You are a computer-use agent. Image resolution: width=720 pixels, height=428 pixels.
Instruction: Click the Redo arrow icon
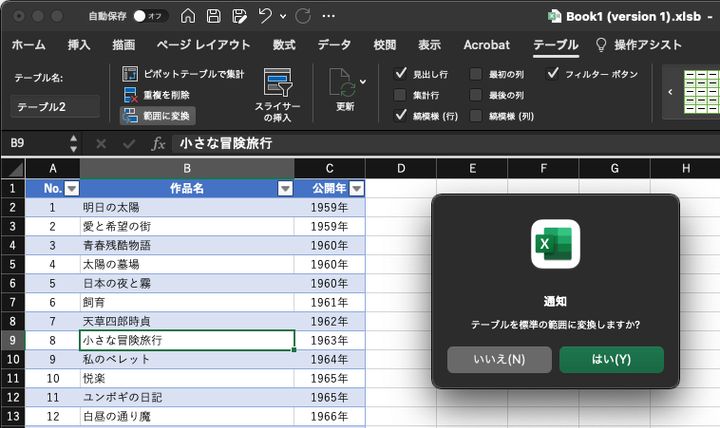pyautogui.click(x=303, y=16)
